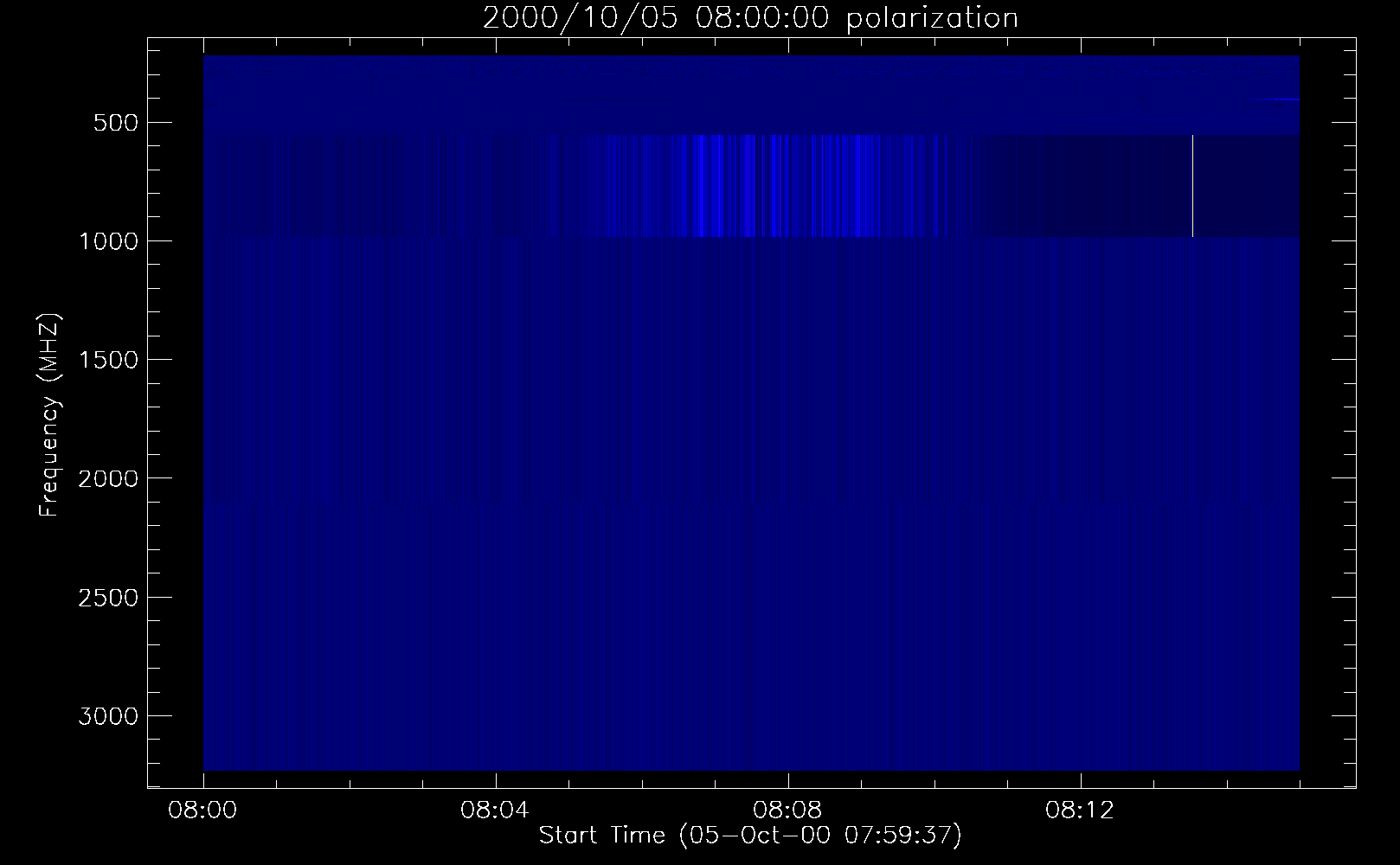1400x865 pixels.
Task: Click the 08:08 time tick label
Action: [x=788, y=811]
